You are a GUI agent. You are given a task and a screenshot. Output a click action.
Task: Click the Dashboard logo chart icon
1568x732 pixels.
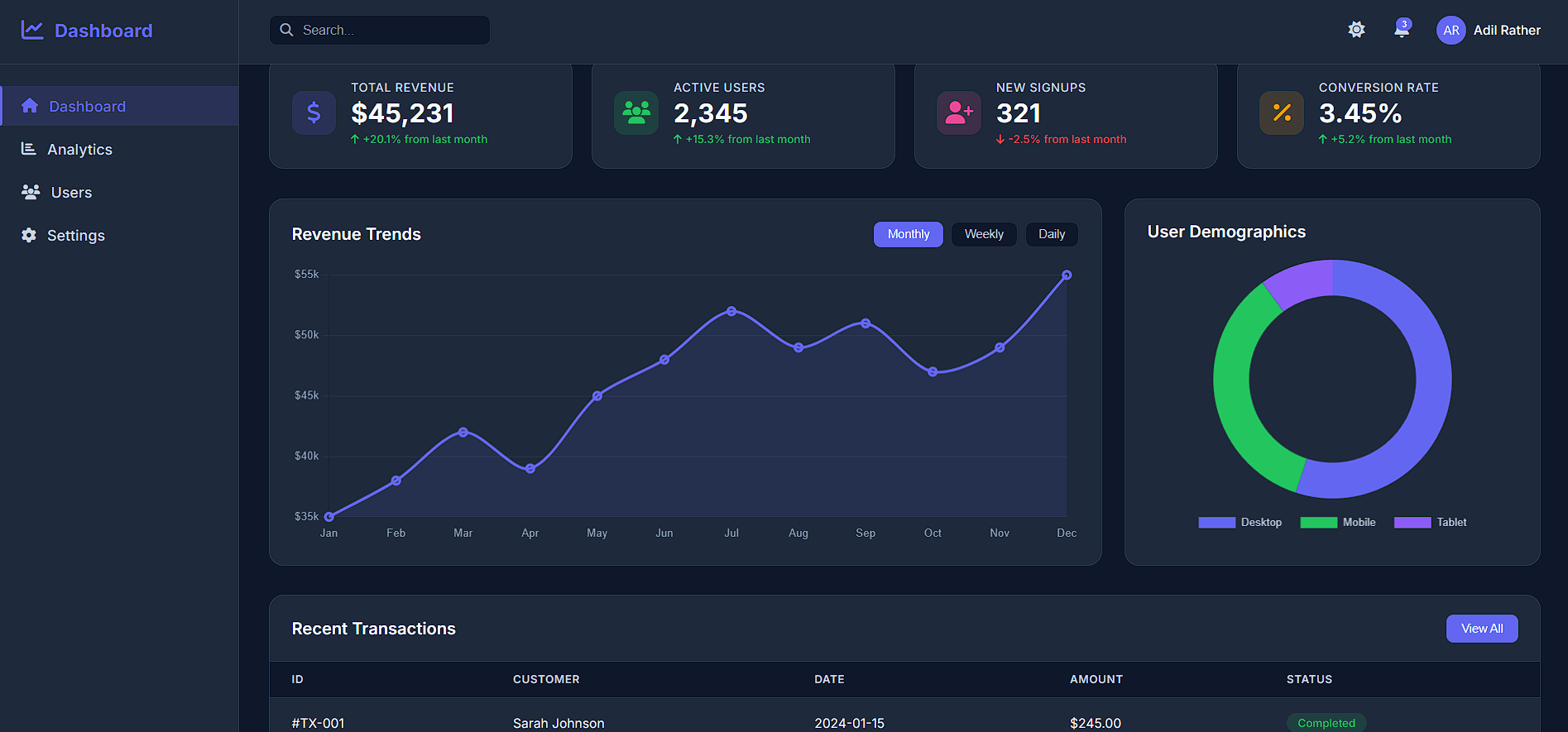(x=32, y=30)
